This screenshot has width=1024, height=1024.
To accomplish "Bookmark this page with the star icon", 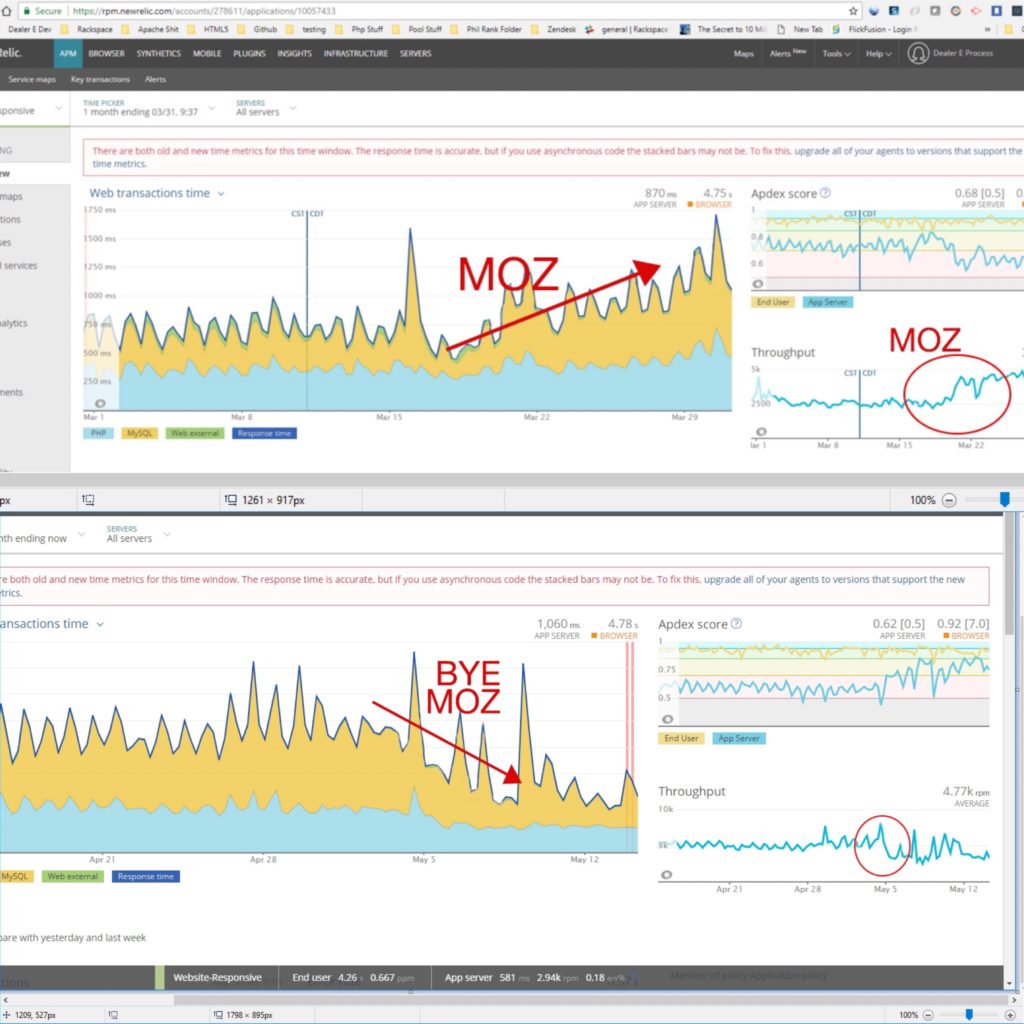I will coord(853,11).
